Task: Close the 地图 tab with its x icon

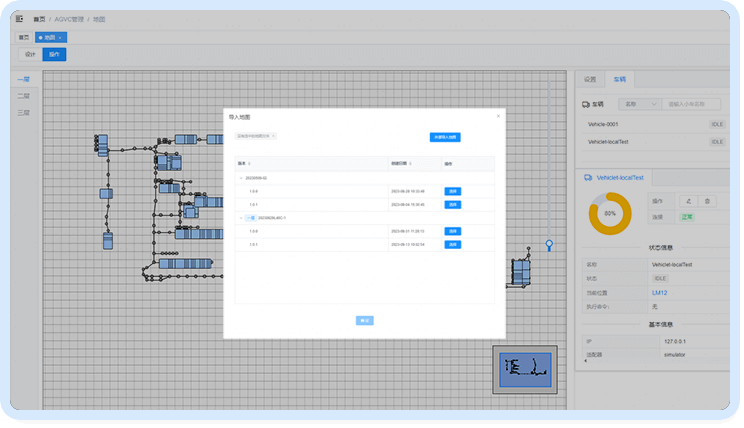Action: pyautogui.click(x=59, y=37)
